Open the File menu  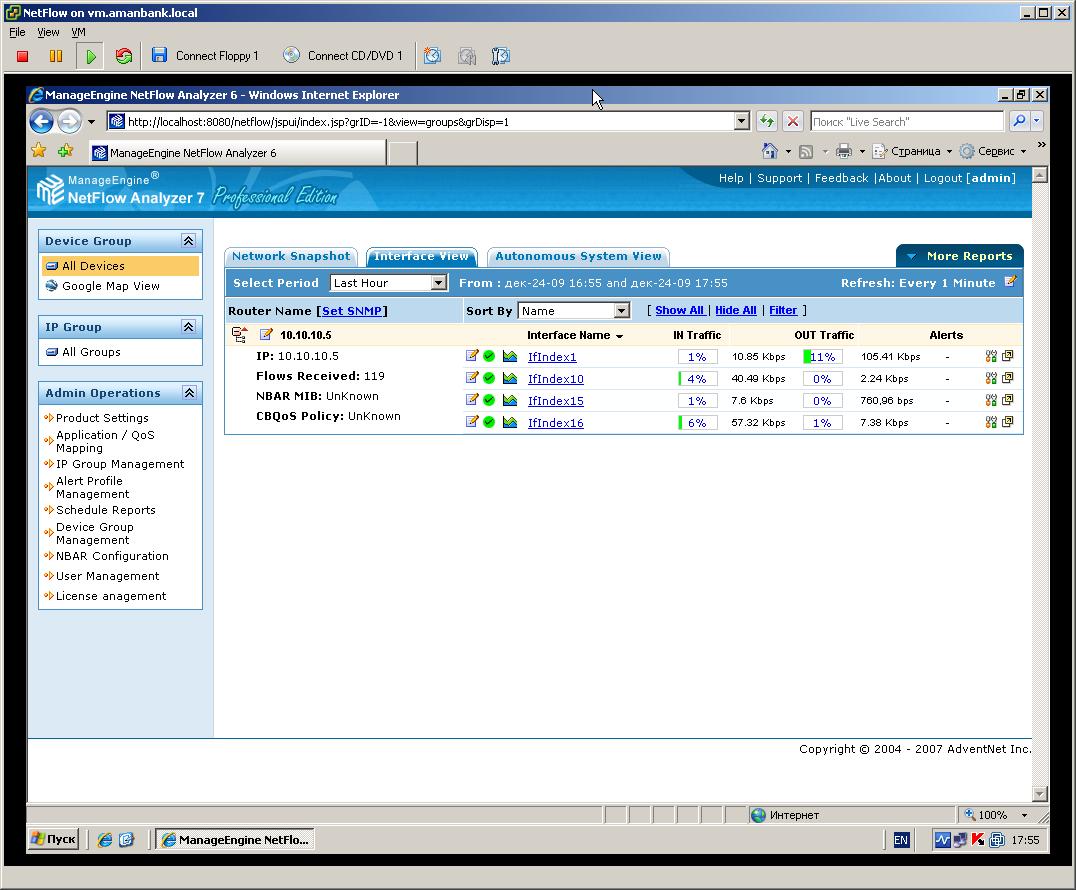tap(17, 32)
